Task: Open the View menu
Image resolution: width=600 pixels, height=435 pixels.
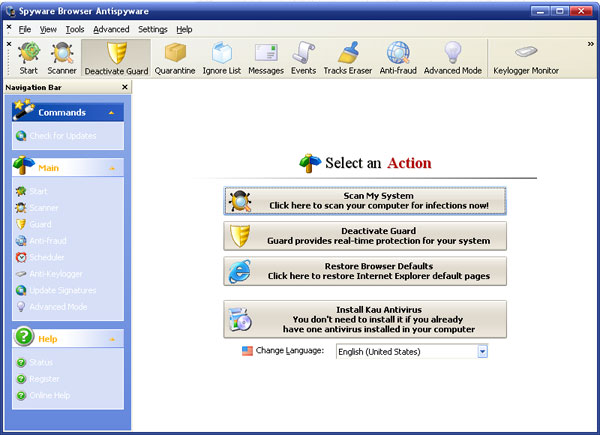Action: (48, 29)
